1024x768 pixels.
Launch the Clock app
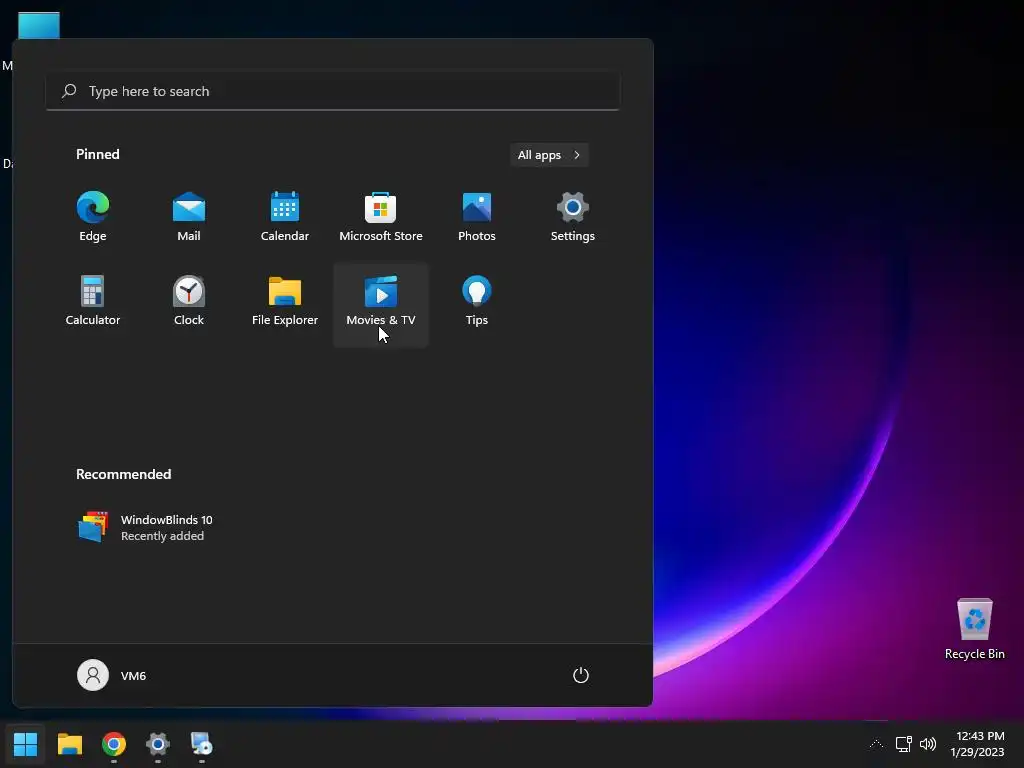pyautogui.click(x=189, y=301)
